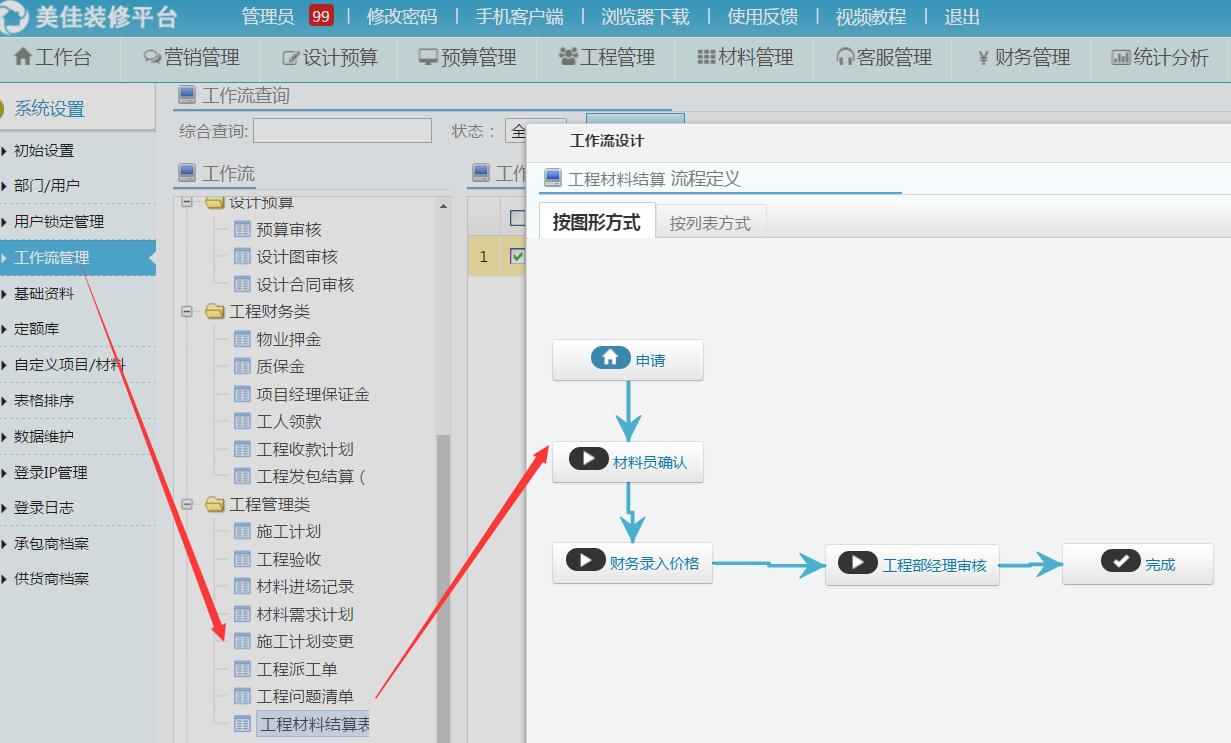Click the play icon on 工程部经理审核 node
Viewport: 1231px width, 743px height.
(x=857, y=563)
